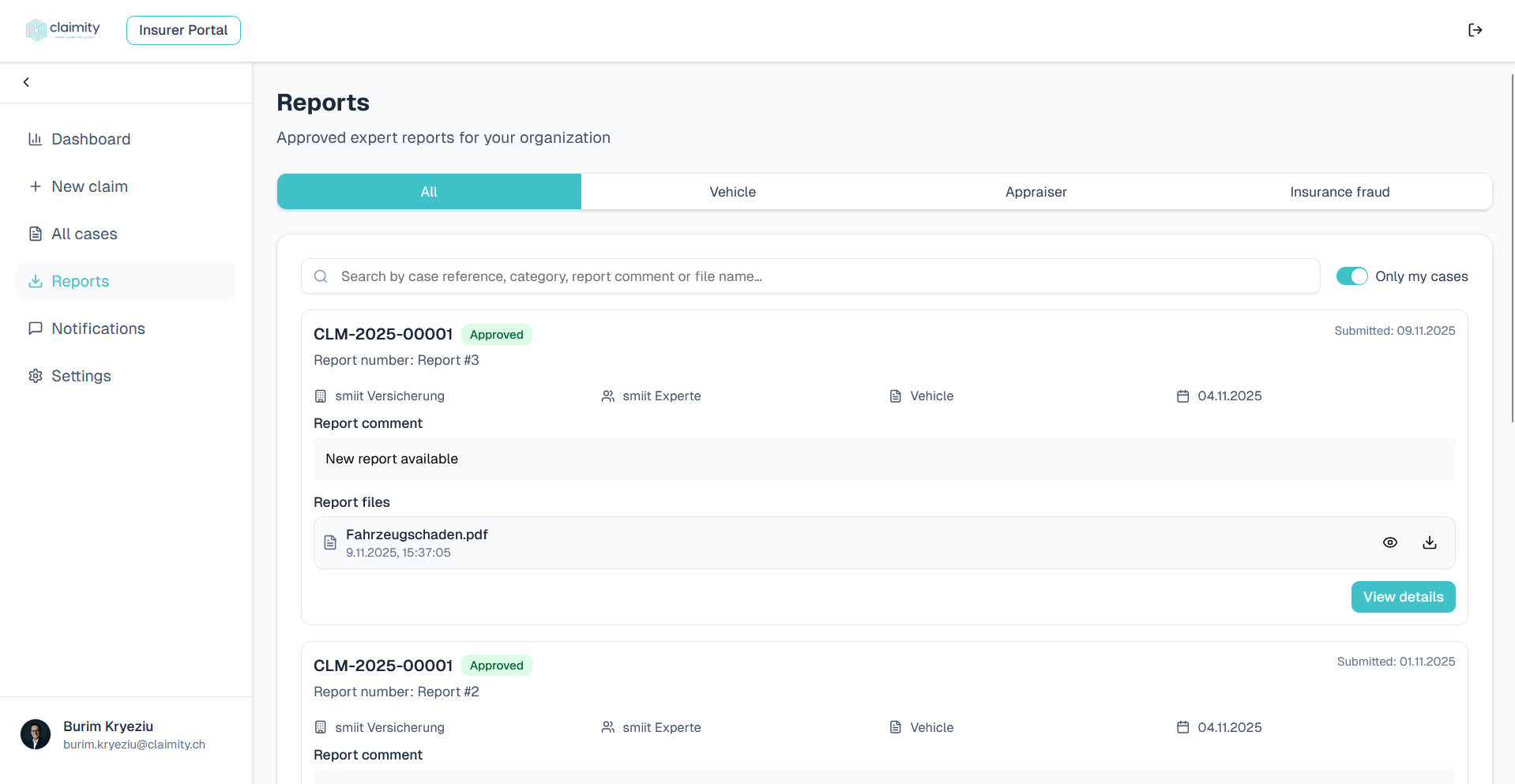Download Fahrzeugschaden.pdf with the download icon
The height and width of the screenshot is (784, 1515).
click(1429, 542)
